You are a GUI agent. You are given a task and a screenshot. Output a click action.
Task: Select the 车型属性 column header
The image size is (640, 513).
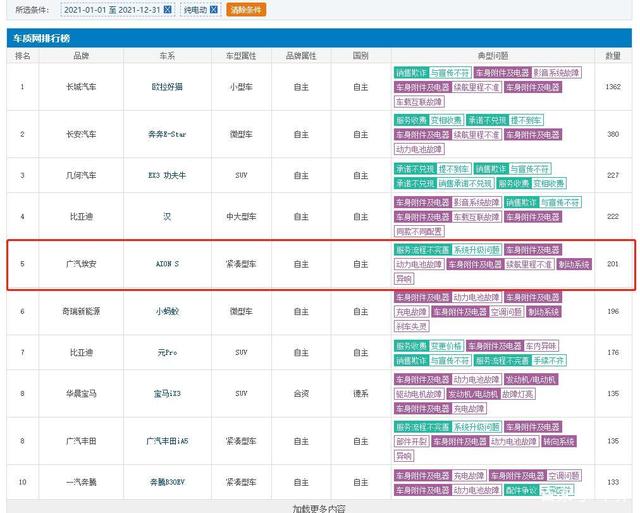pos(241,56)
